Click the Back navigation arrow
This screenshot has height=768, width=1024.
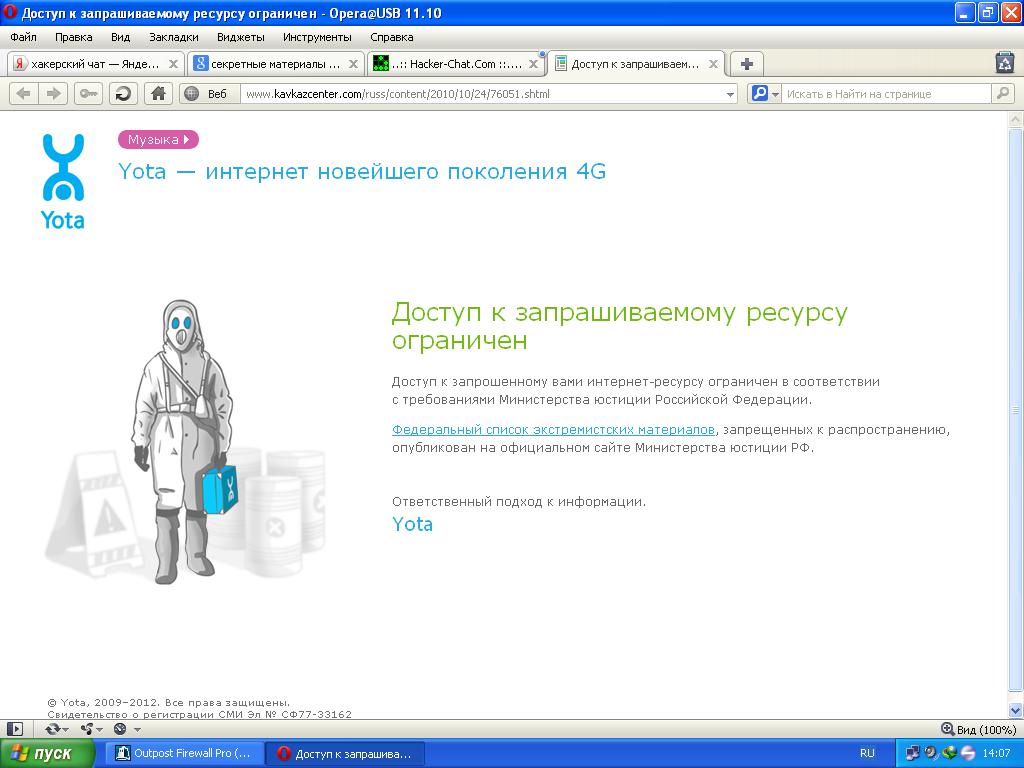[x=24, y=94]
